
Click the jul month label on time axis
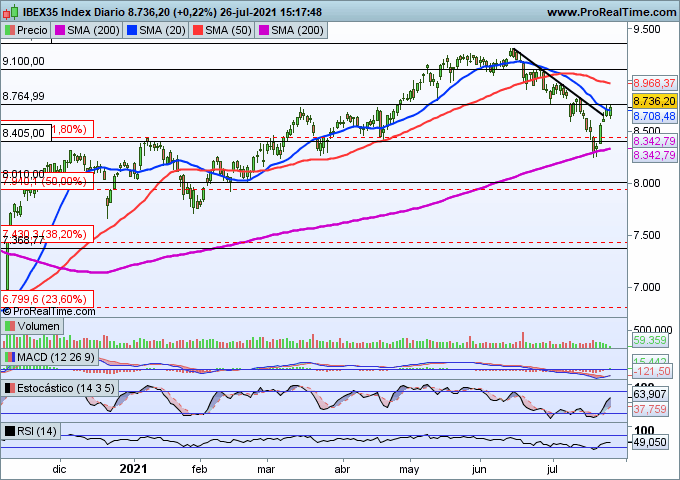(x=552, y=469)
